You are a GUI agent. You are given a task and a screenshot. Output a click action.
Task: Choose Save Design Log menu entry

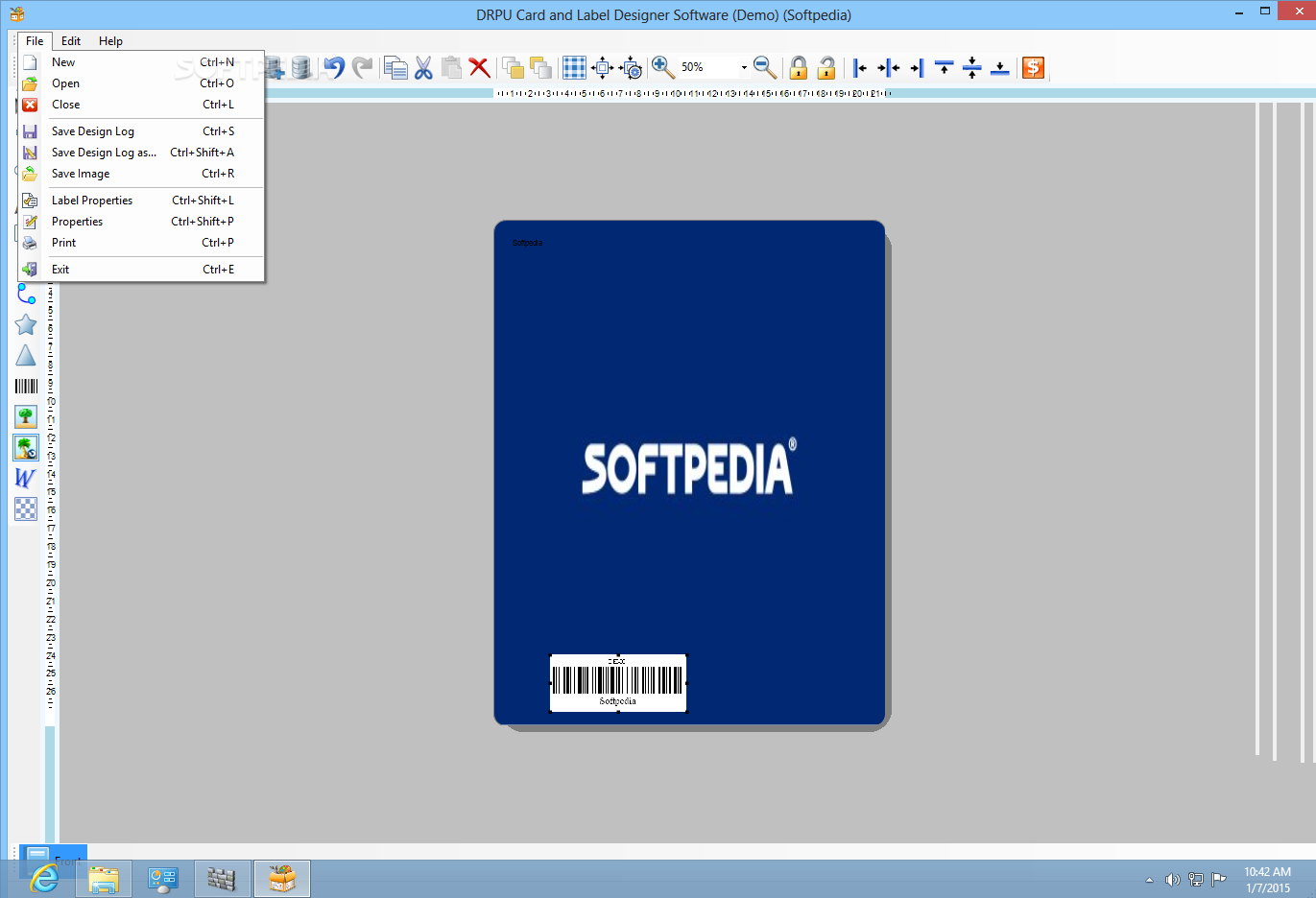(x=141, y=131)
